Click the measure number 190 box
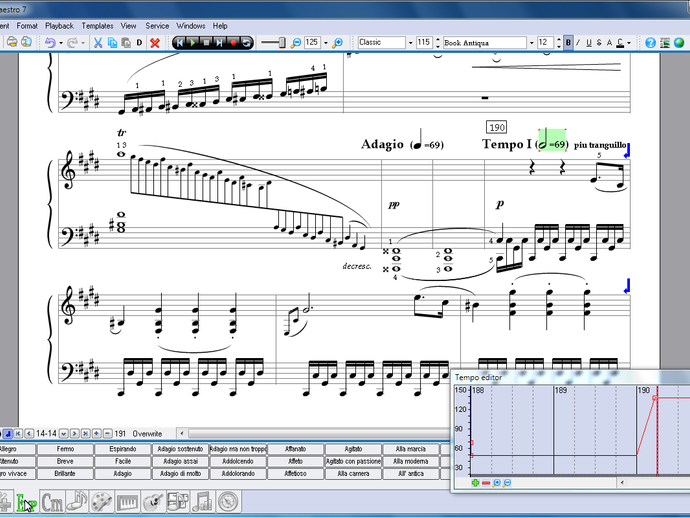This screenshot has height=518, width=690. [x=497, y=127]
